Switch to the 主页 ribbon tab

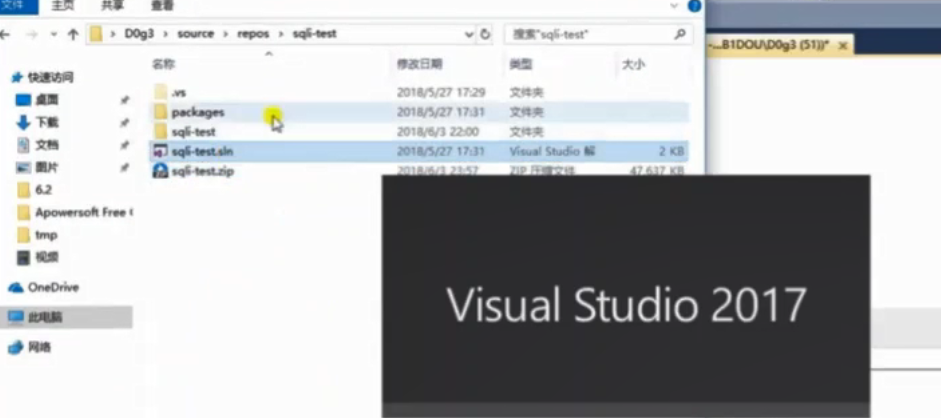[x=62, y=7]
